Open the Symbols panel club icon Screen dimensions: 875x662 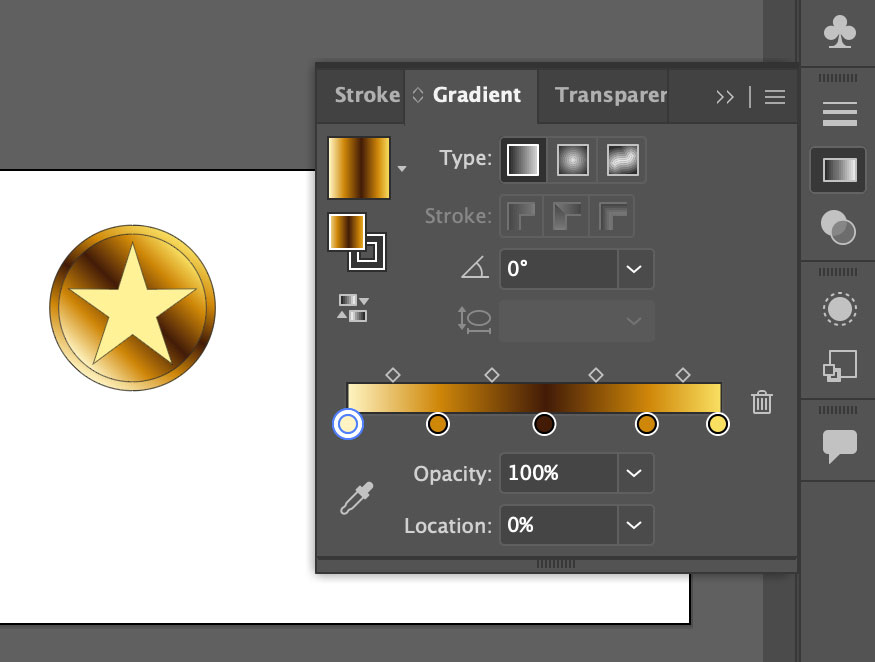point(838,33)
